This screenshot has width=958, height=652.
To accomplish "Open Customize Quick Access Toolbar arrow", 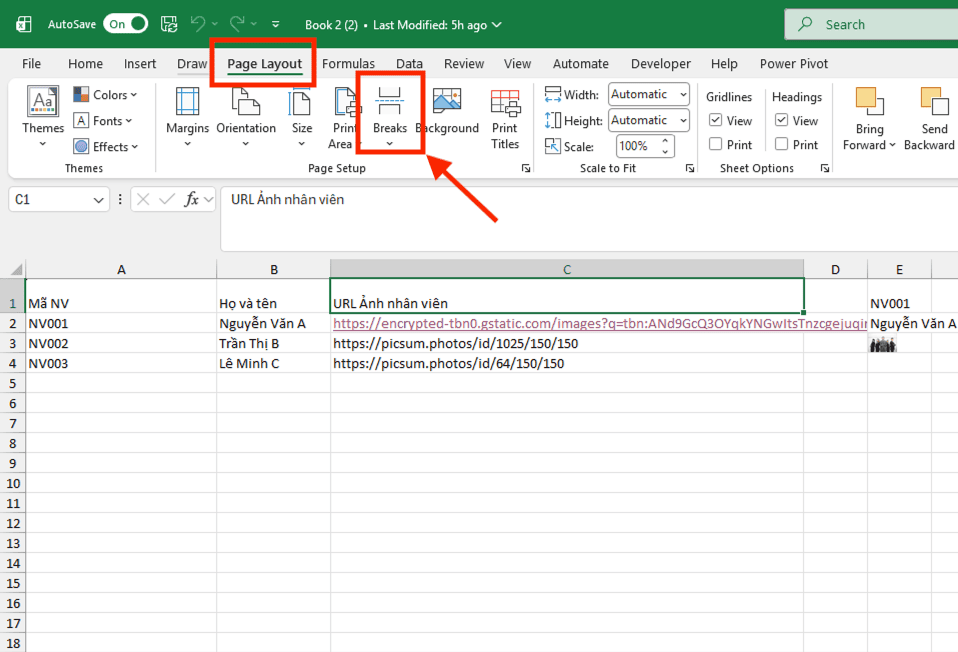I will click(276, 24).
